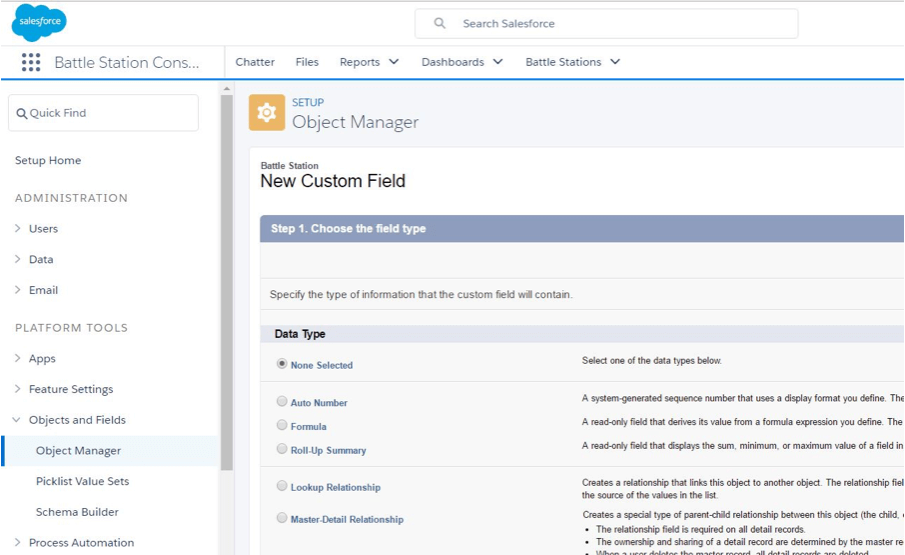This screenshot has height=555, width=905.
Task: Open the Dashboards tab
Action: point(452,62)
